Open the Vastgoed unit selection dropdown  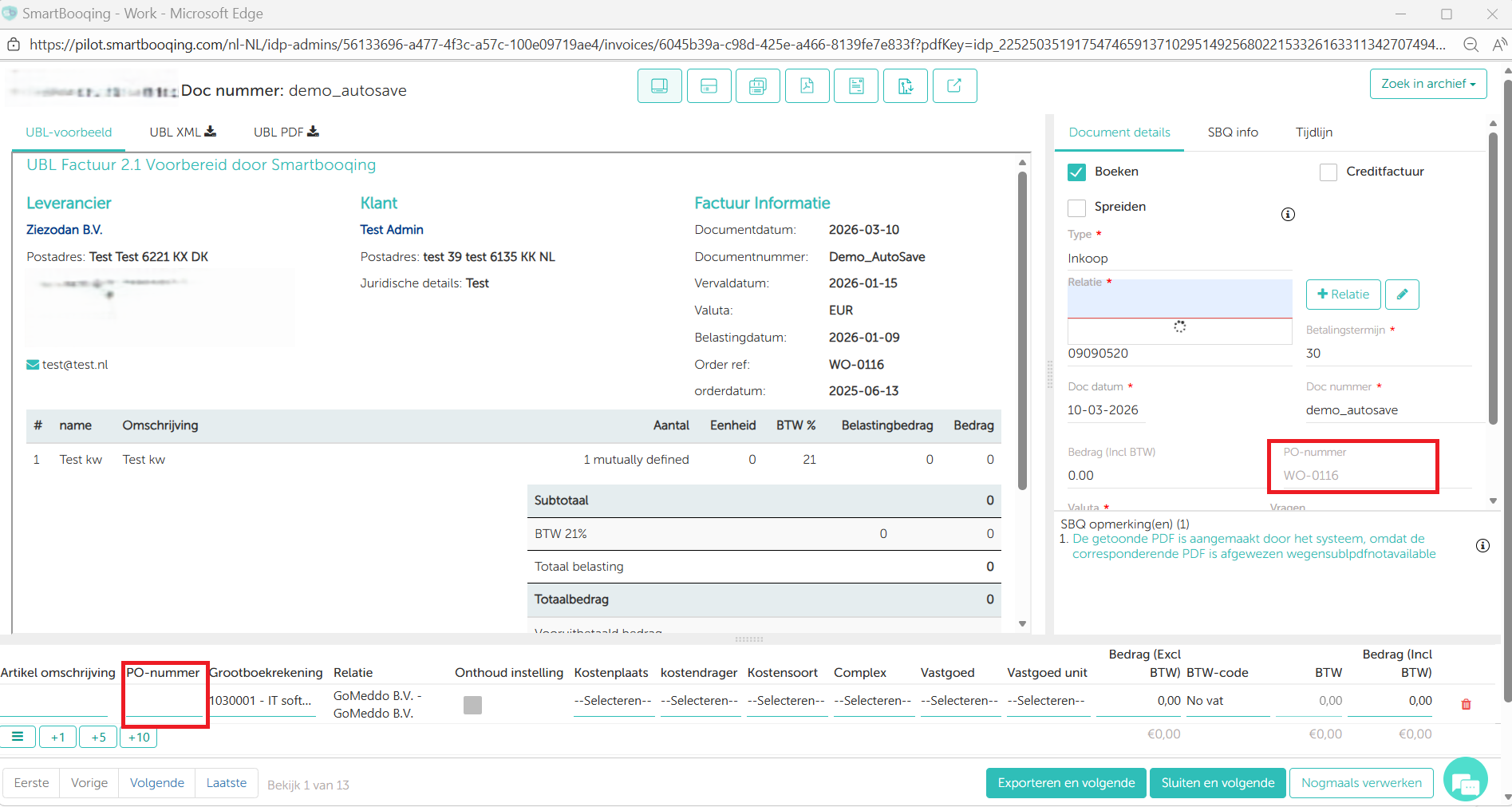coord(1045,701)
